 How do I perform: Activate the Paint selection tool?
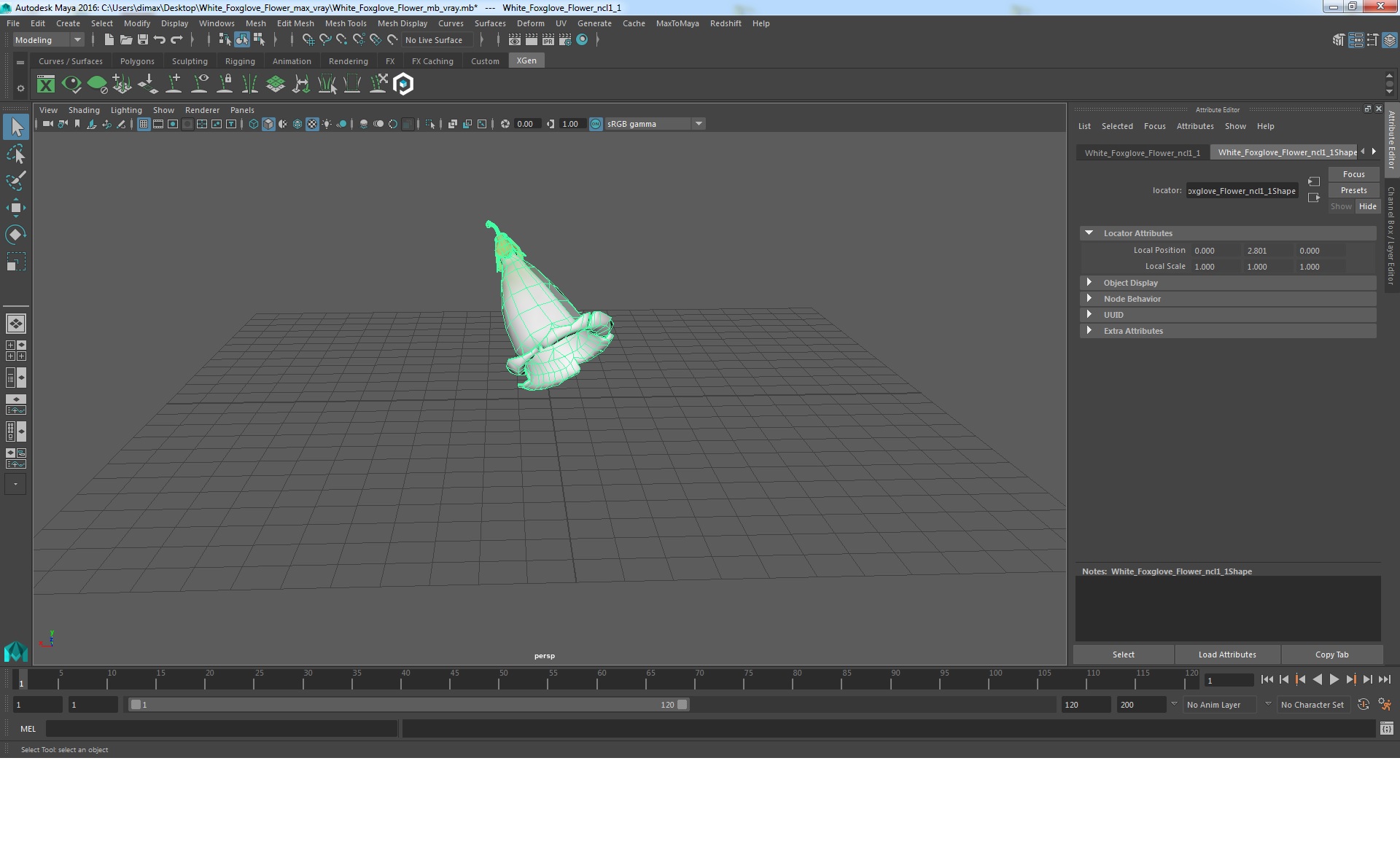point(16,181)
